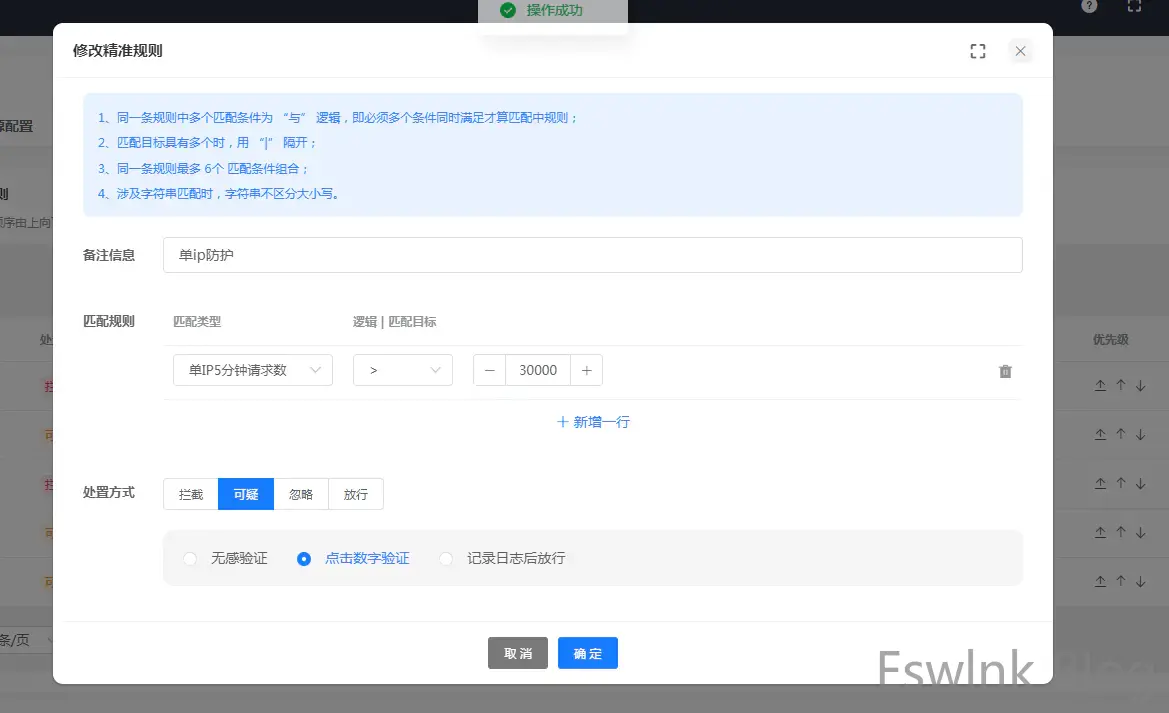Delete the matching rule row via trash icon
Image resolution: width=1169 pixels, height=713 pixels.
pyautogui.click(x=1005, y=371)
